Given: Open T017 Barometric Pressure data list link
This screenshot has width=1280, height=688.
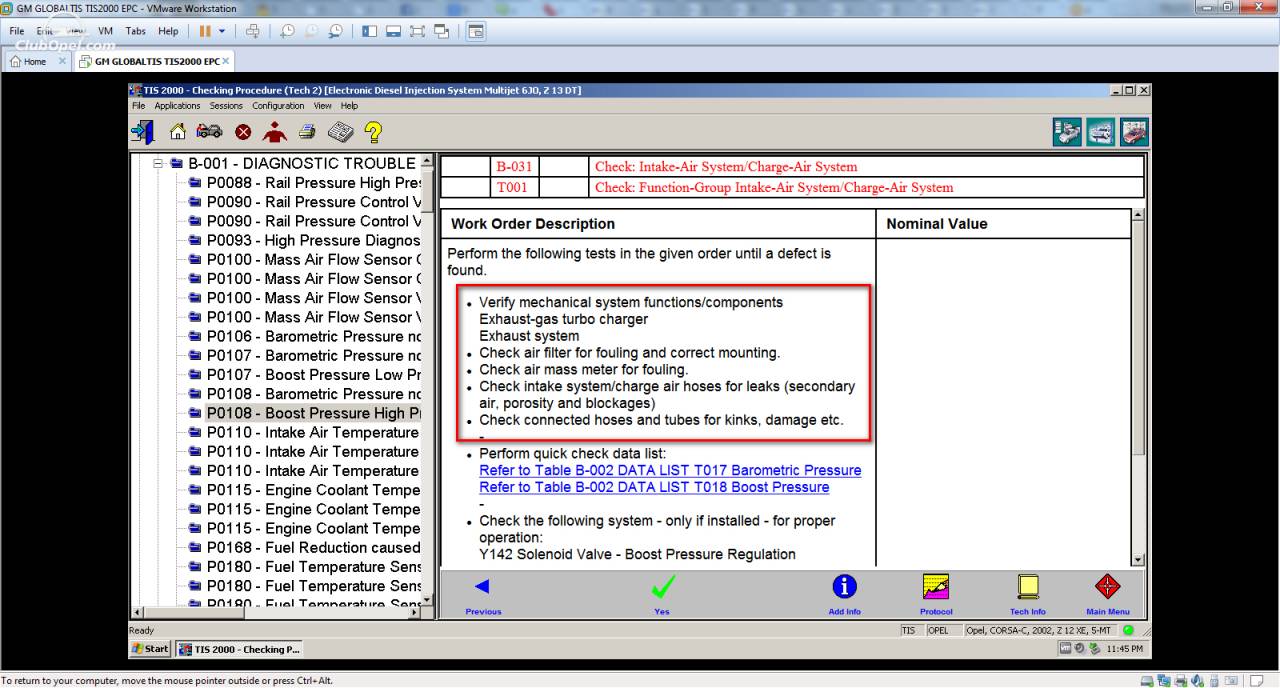Looking at the screenshot, I should point(670,470).
